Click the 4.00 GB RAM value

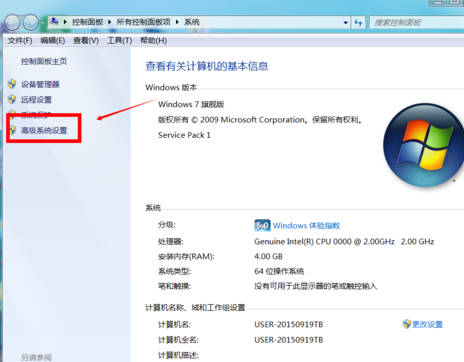268,256
